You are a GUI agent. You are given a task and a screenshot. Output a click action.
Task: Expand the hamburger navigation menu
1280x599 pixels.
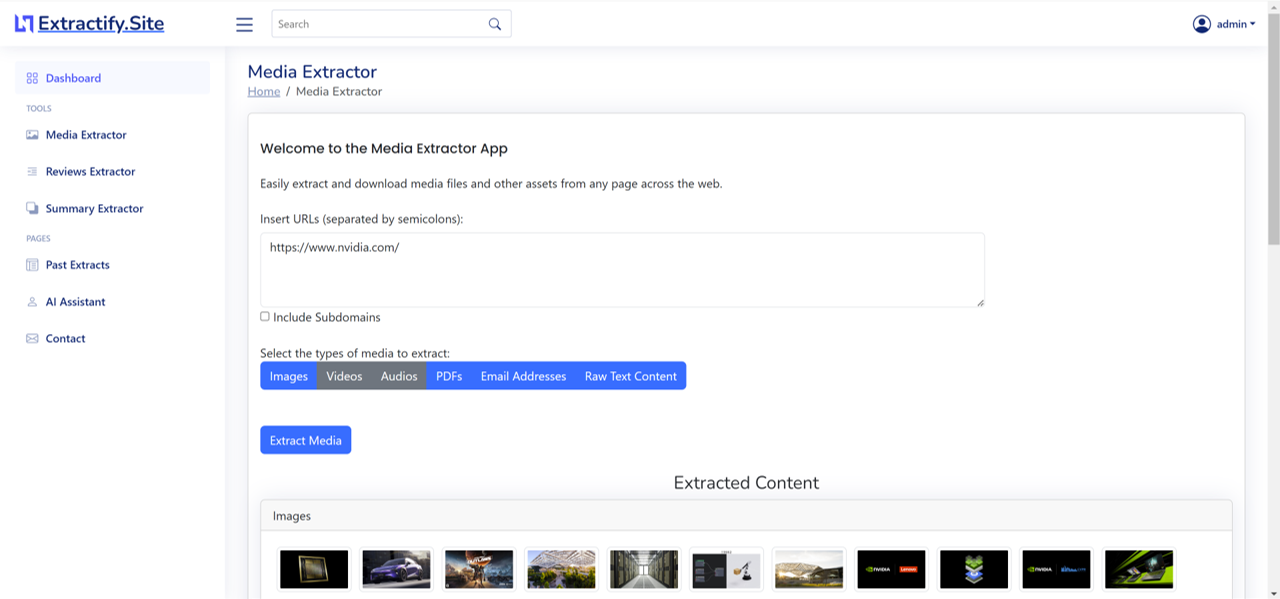click(244, 24)
